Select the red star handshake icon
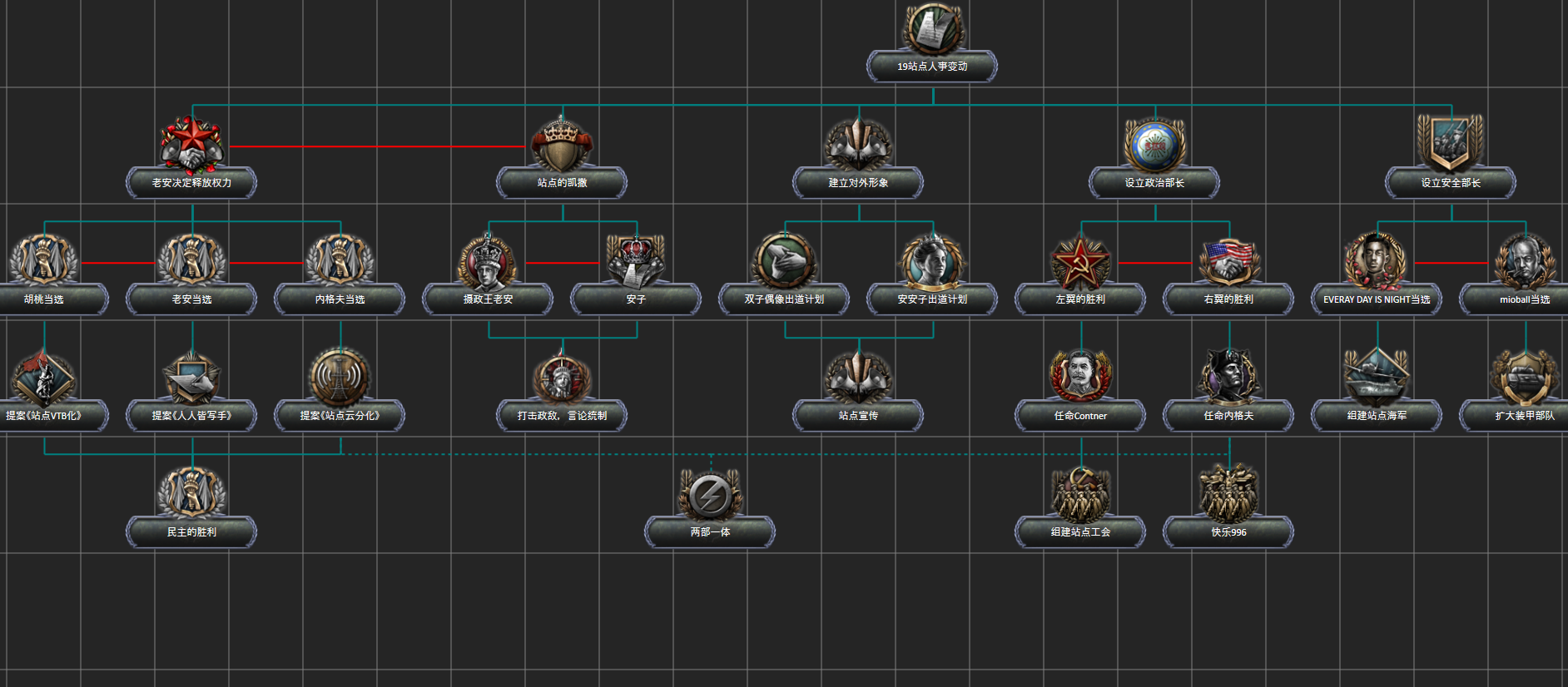Image resolution: width=1568 pixels, height=687 pixels. pos(192,143)
